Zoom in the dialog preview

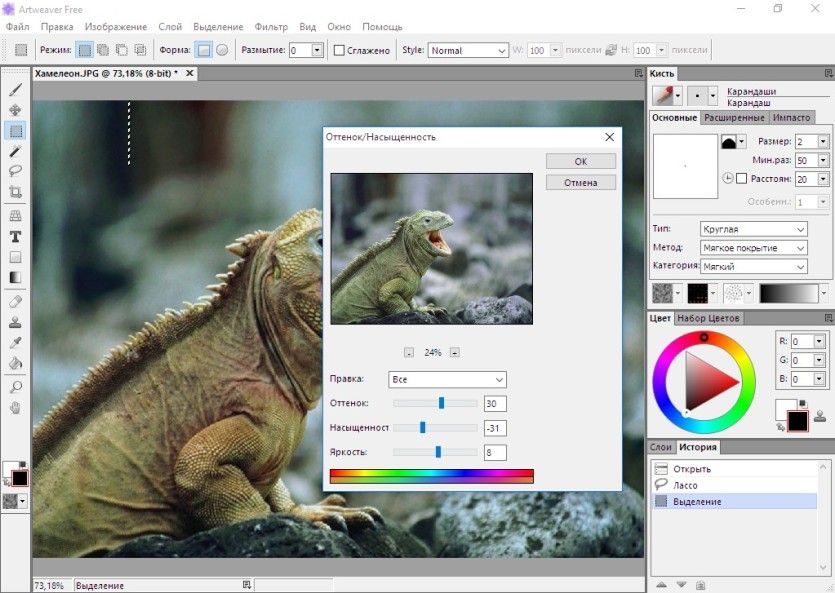pos(454,352)
